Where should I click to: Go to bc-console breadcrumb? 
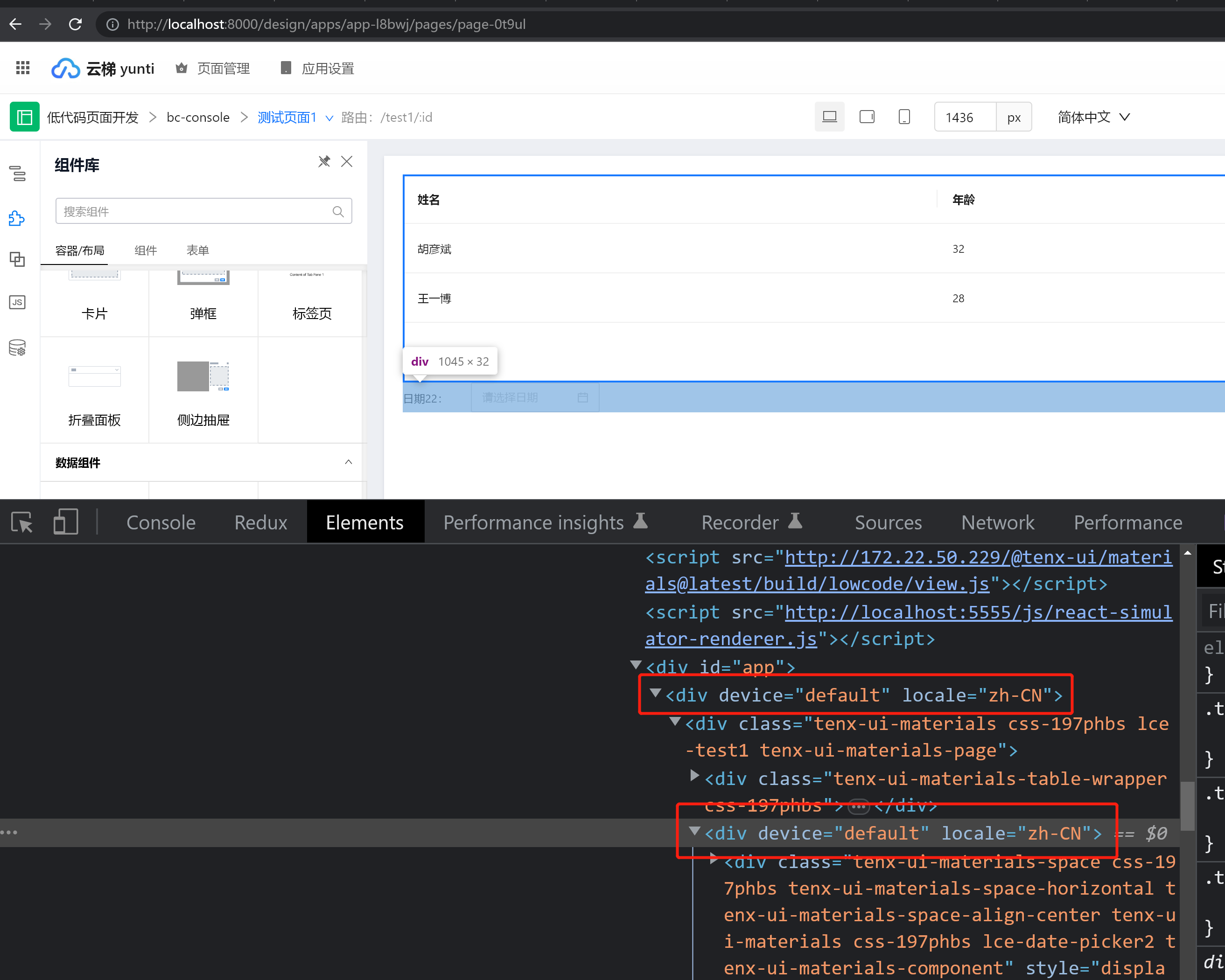(198, 118)
